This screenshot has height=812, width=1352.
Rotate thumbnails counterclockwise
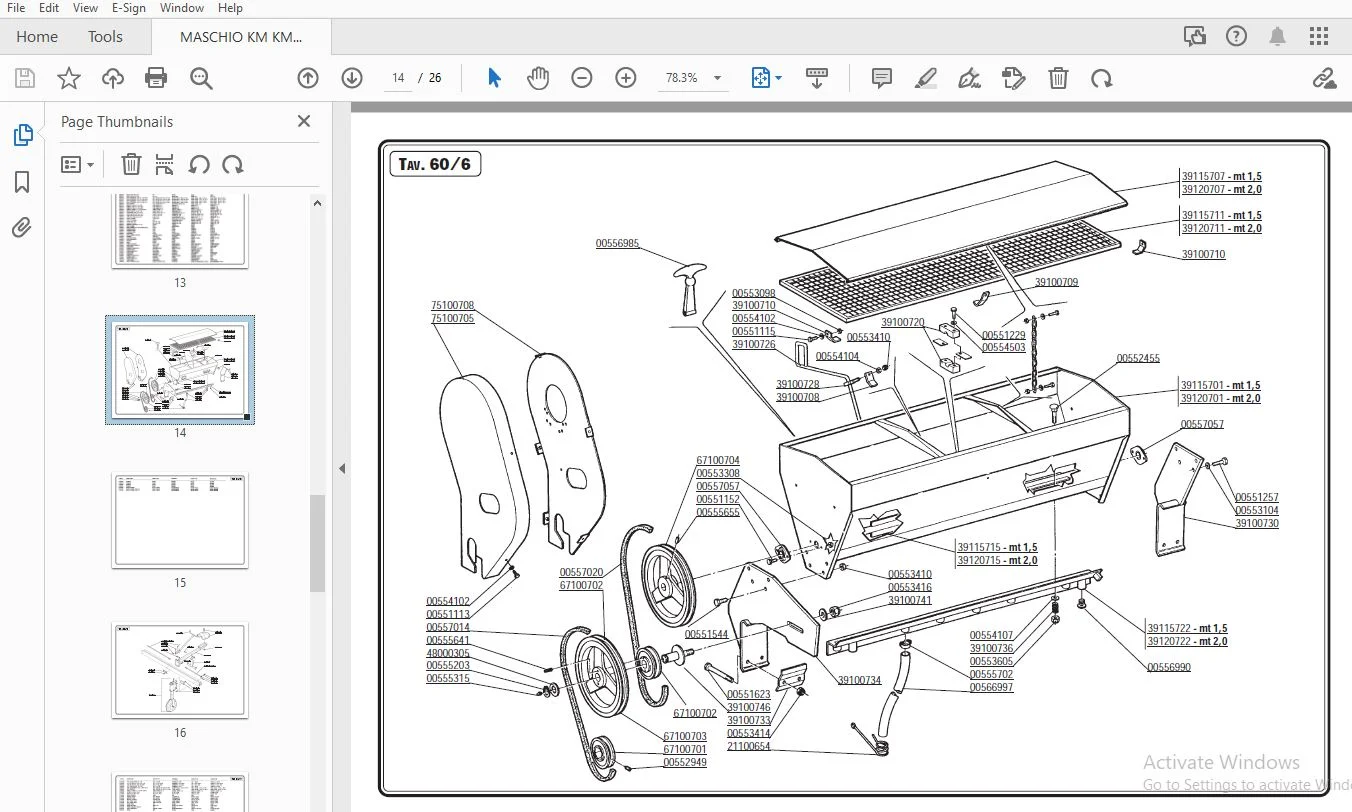[x=199, y=164]
